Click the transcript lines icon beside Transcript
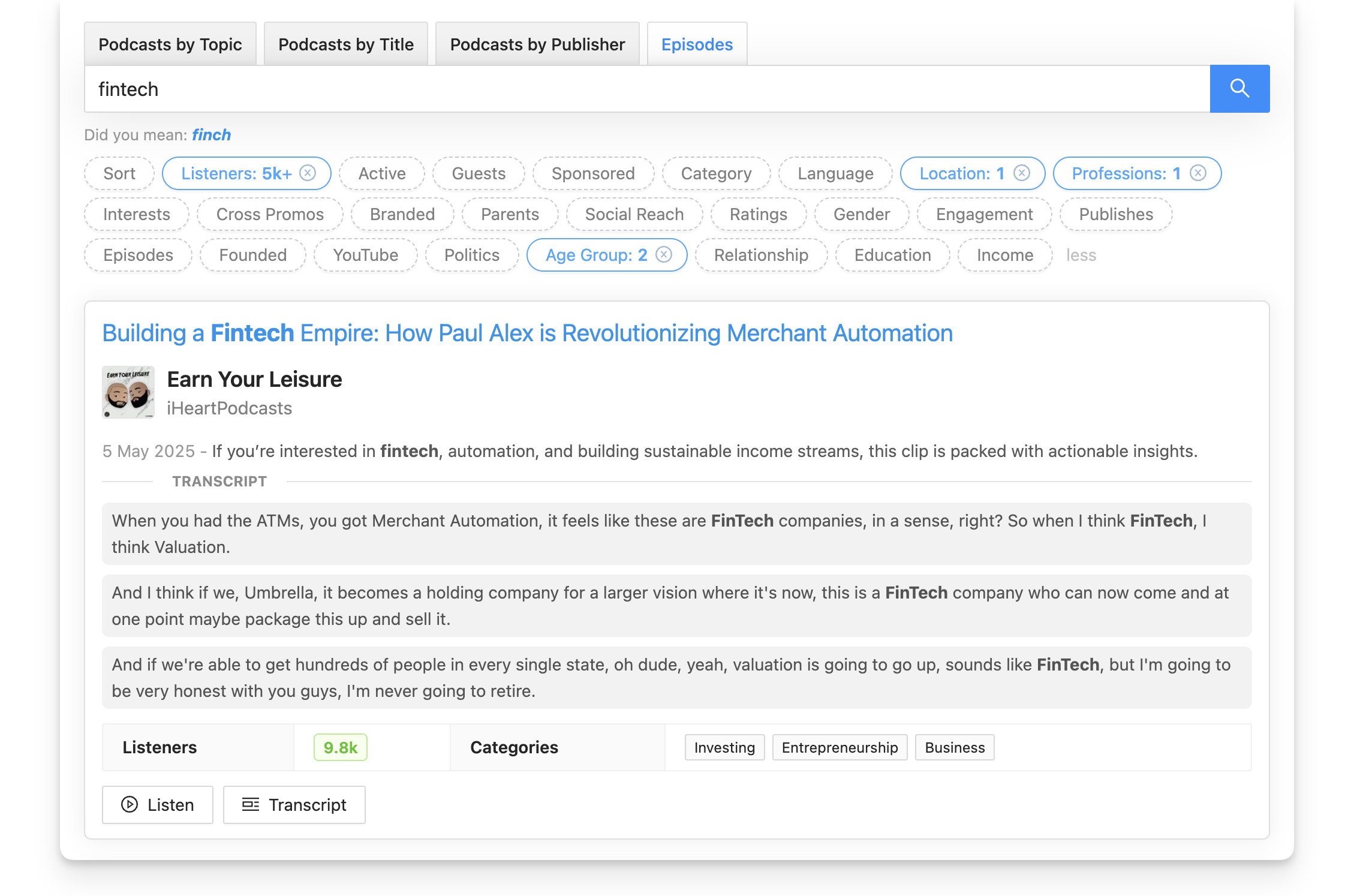 coord(251,804)
